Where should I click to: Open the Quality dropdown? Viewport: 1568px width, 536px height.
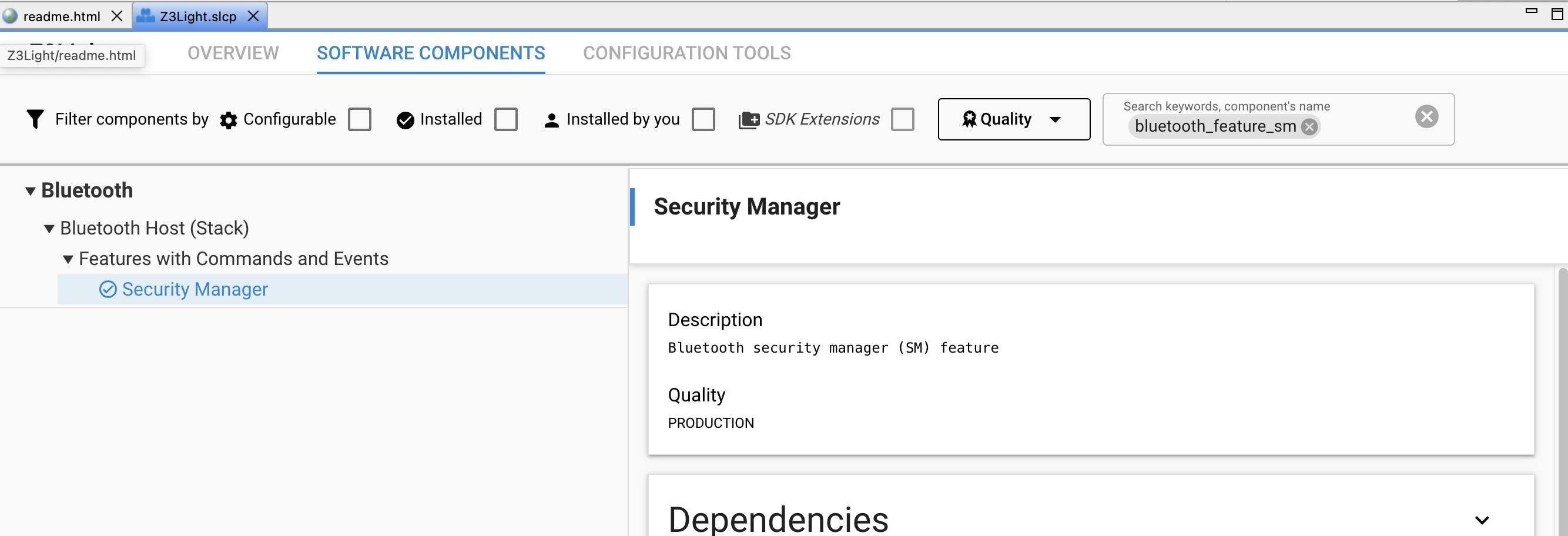click(x=1013, y=119)
